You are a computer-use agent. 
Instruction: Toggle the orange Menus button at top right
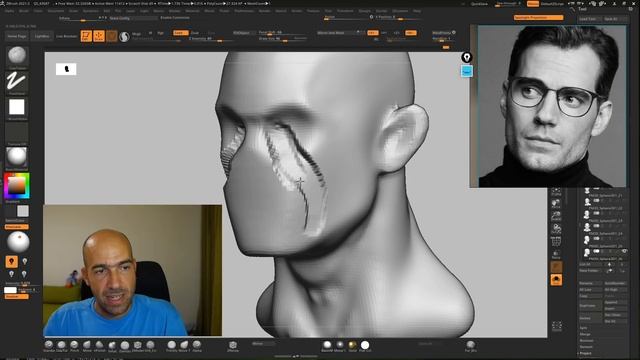[533, 4]
